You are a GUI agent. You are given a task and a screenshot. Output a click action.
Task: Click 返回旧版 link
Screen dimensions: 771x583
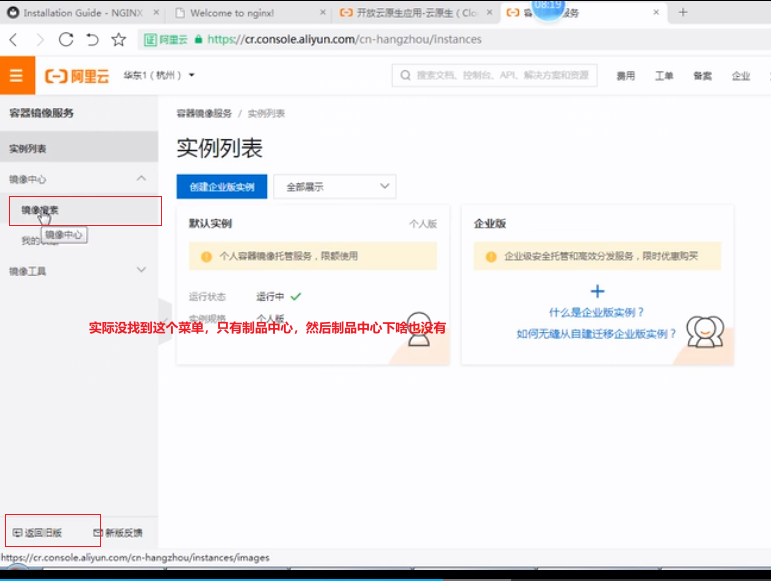tap(43, 532)
